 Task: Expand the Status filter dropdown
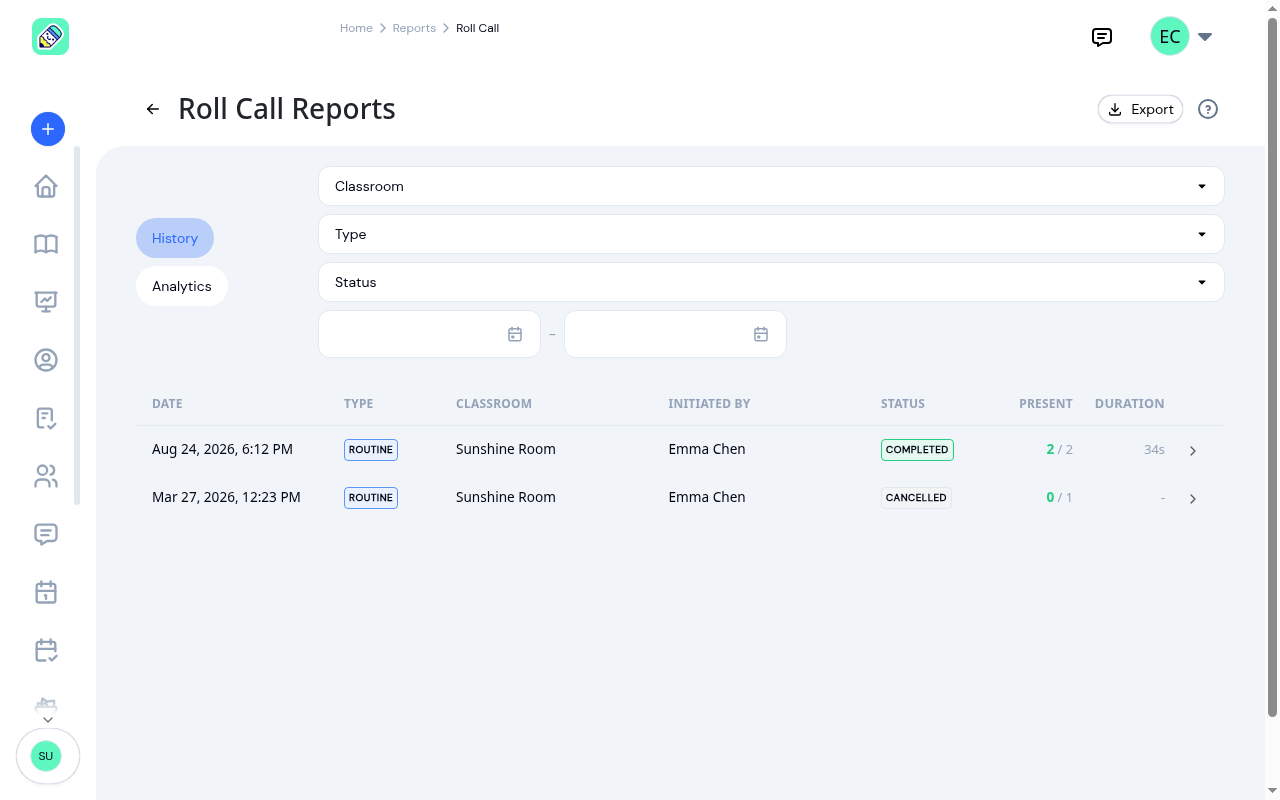[x=771, y=282]
